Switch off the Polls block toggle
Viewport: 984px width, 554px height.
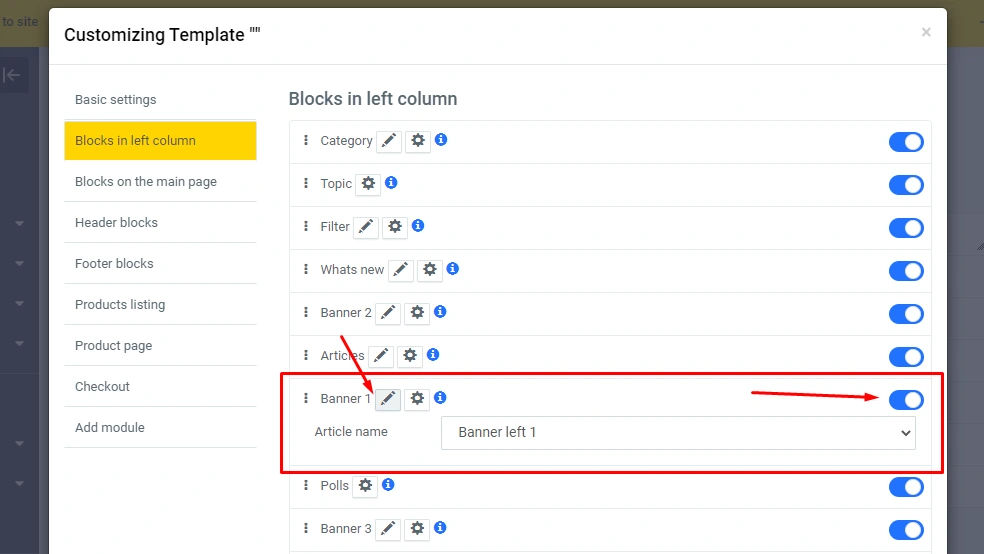(x=906, y=487)
